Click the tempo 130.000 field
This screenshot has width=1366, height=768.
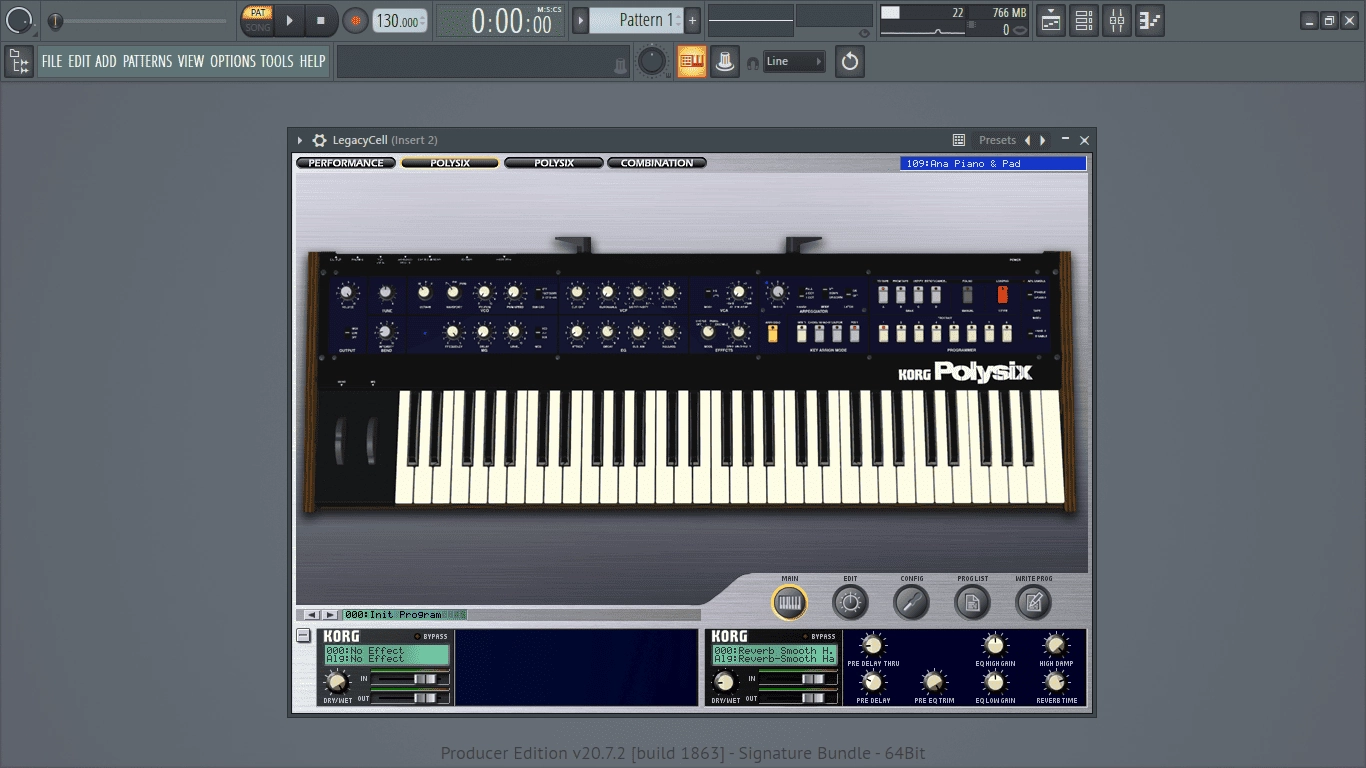399,21
